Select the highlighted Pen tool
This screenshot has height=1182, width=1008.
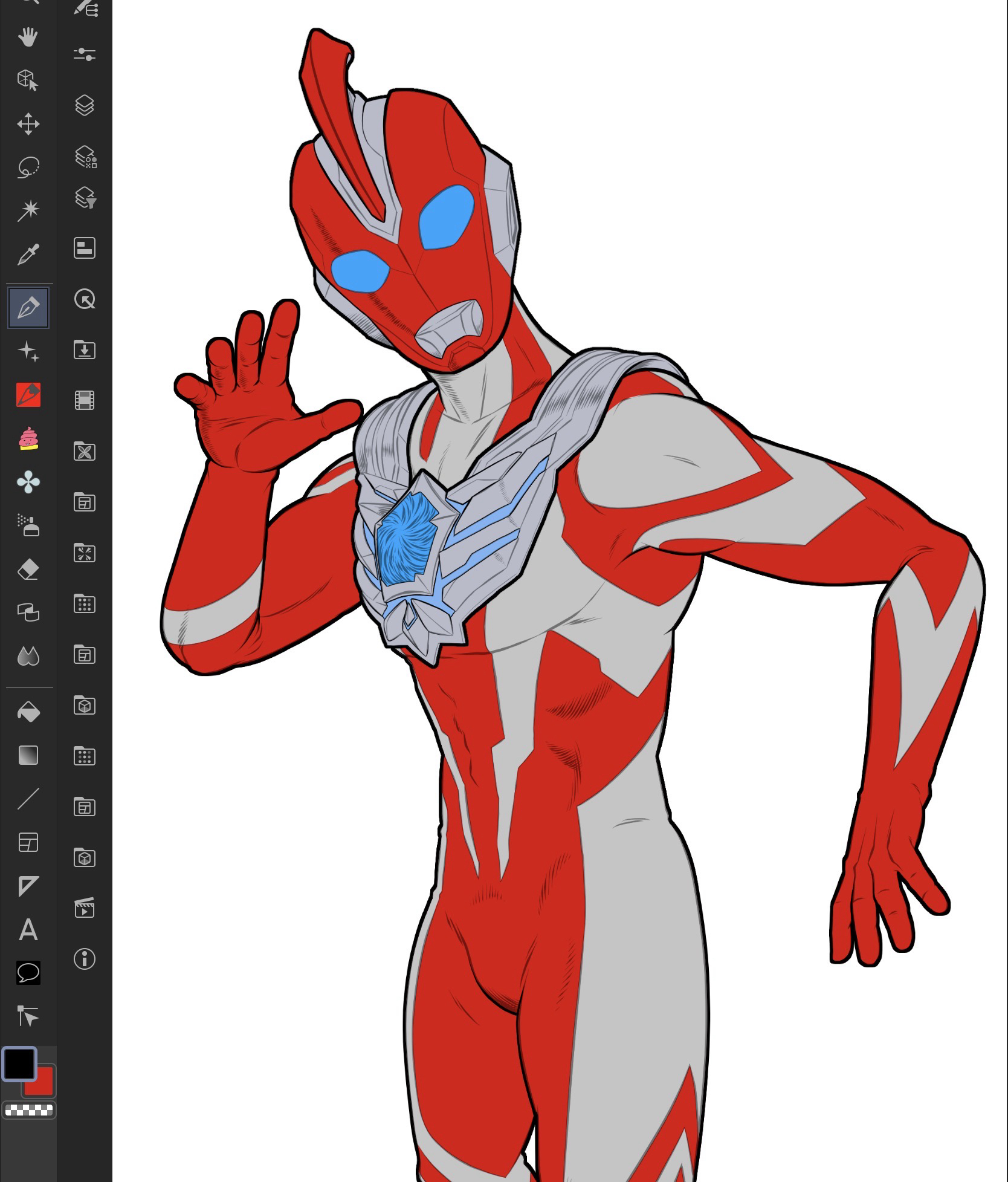tap(28, 308)
